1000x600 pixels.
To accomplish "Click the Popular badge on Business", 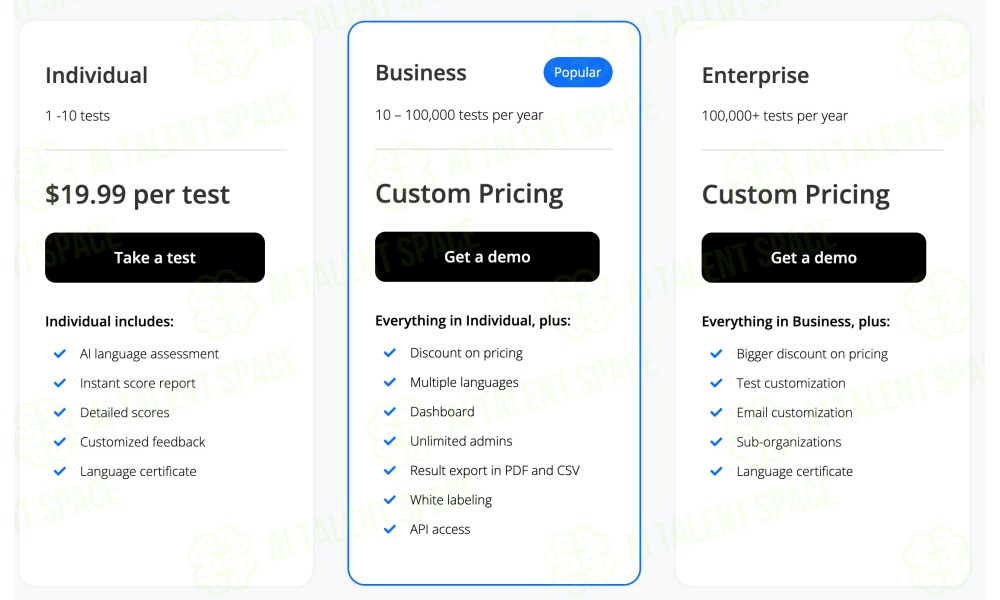I will [x=578, y=73].
